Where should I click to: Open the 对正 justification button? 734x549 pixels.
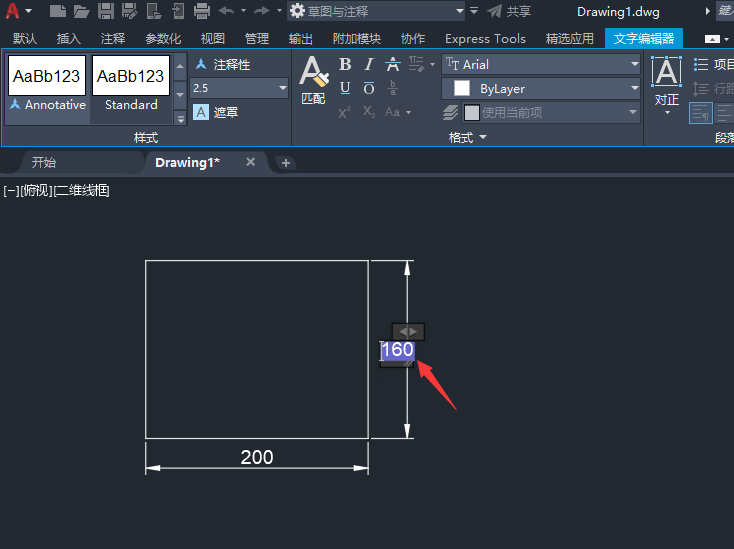[x=667, y=84]
